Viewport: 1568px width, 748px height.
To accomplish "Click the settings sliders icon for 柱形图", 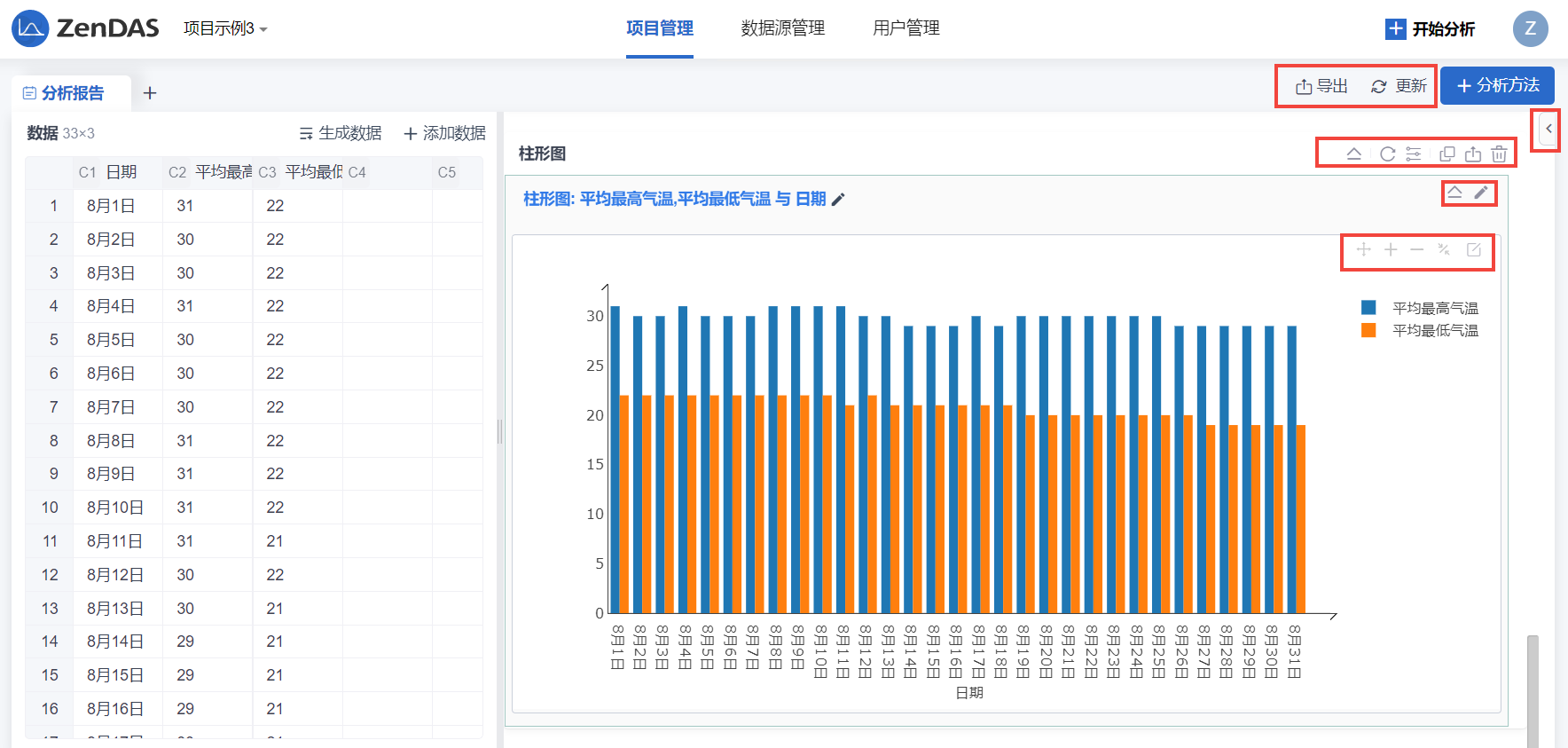I will pos(1414,154).
